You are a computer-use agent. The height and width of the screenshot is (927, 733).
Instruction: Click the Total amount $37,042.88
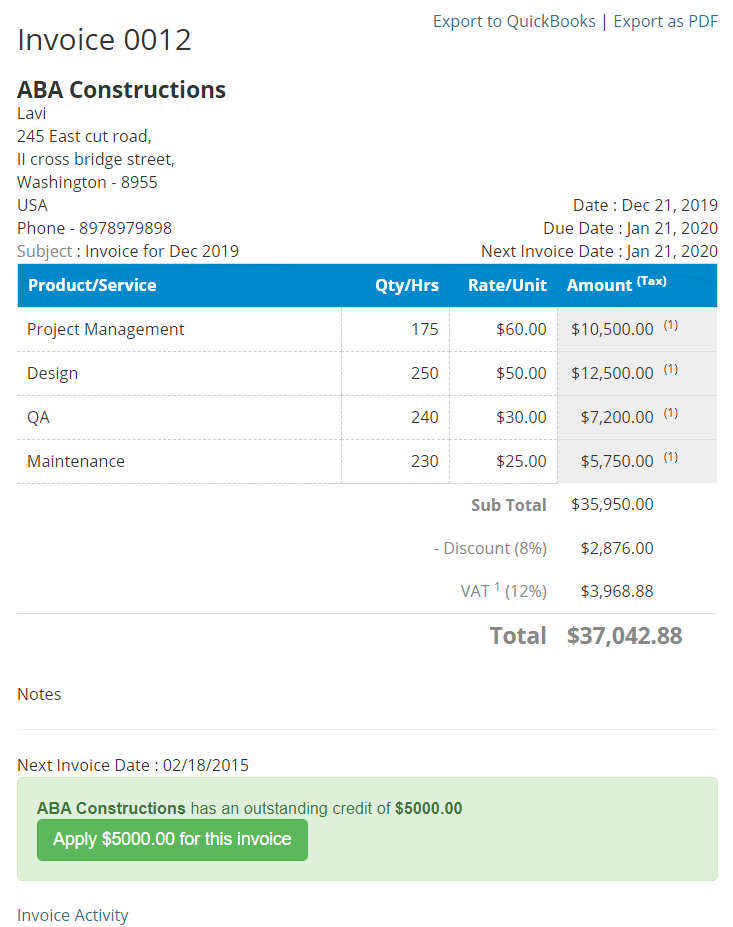click(x=624, y=636)
